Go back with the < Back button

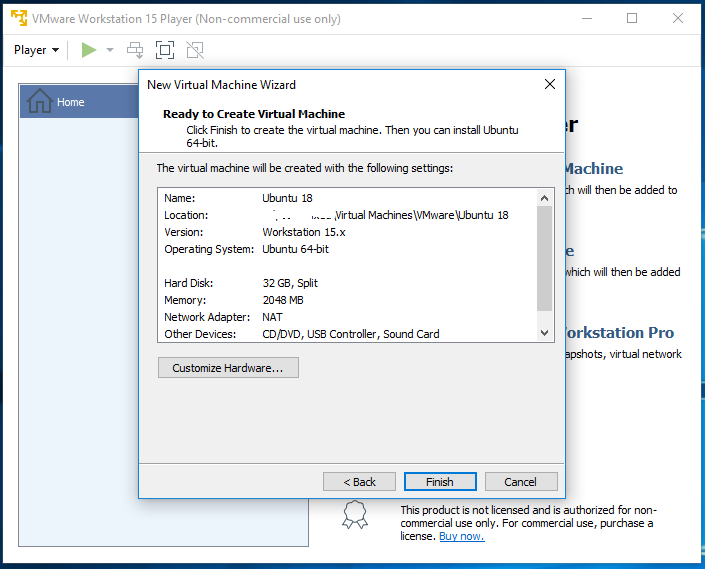point(359,482)
